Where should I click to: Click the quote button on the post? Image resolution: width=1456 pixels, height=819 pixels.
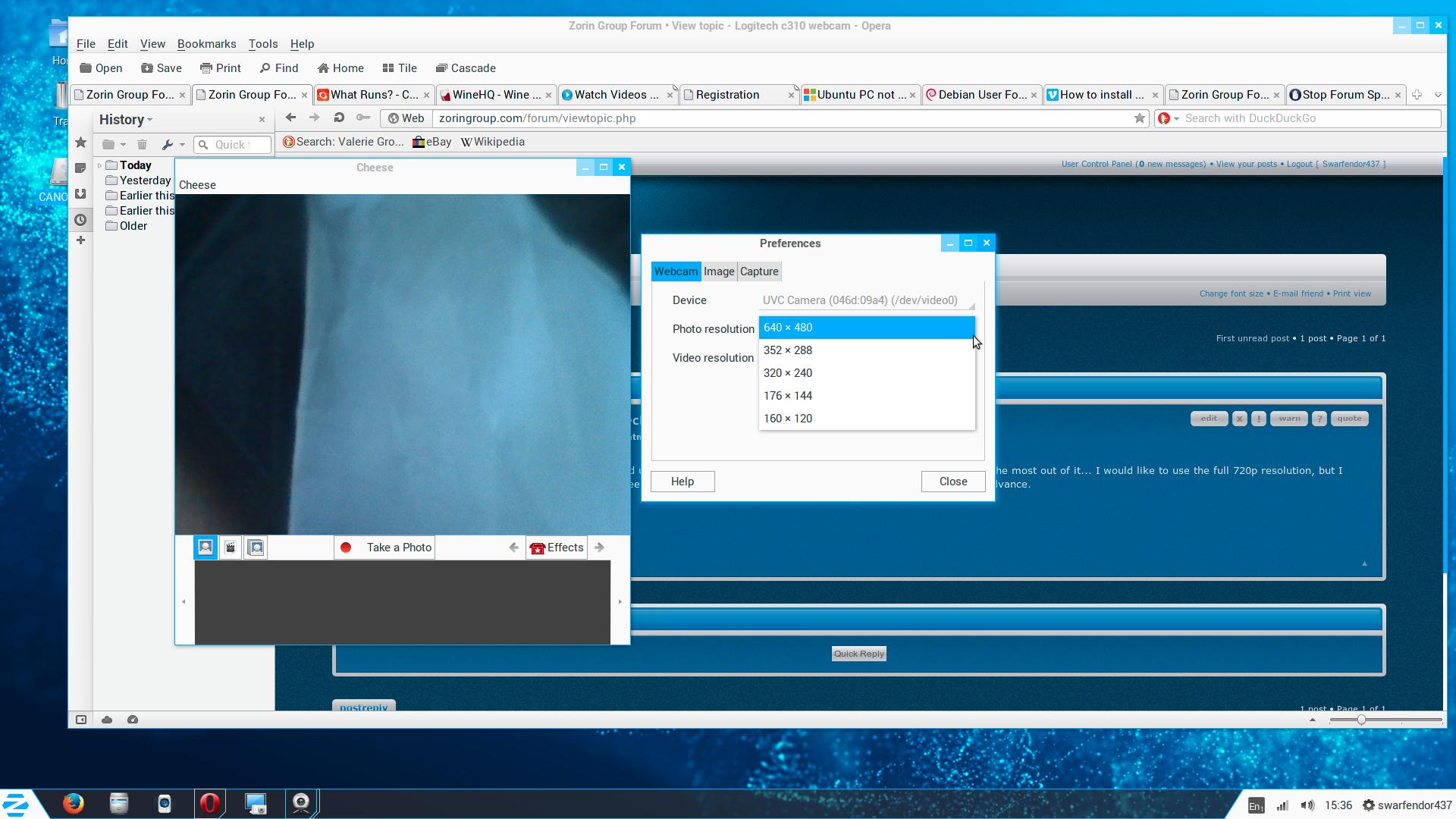(x=1349, y=419)
